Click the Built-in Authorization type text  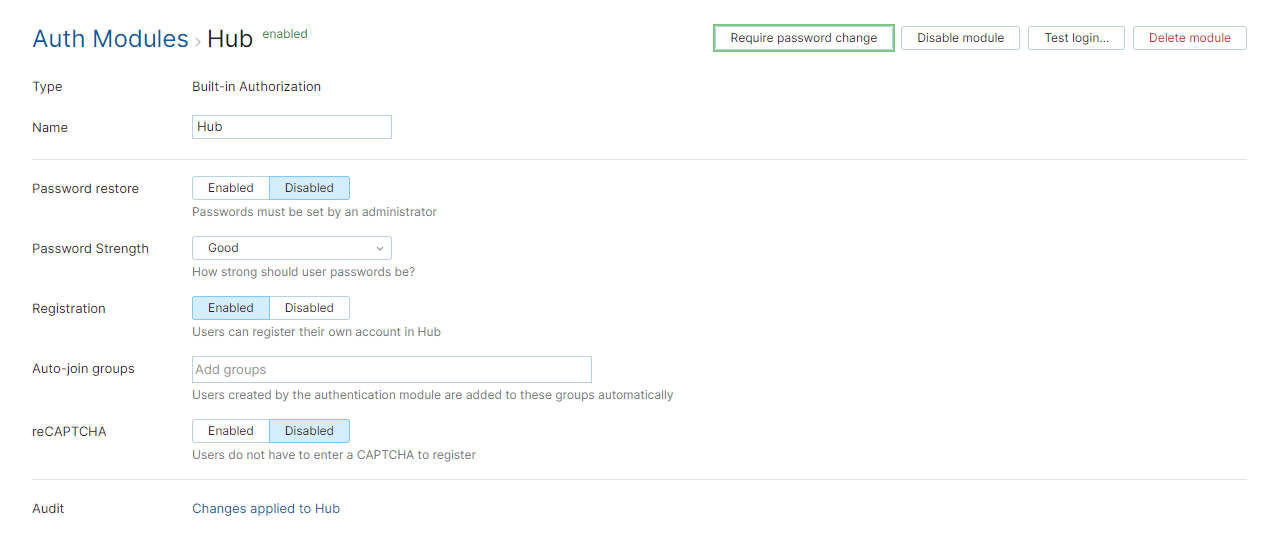click(x=256, y=87)
